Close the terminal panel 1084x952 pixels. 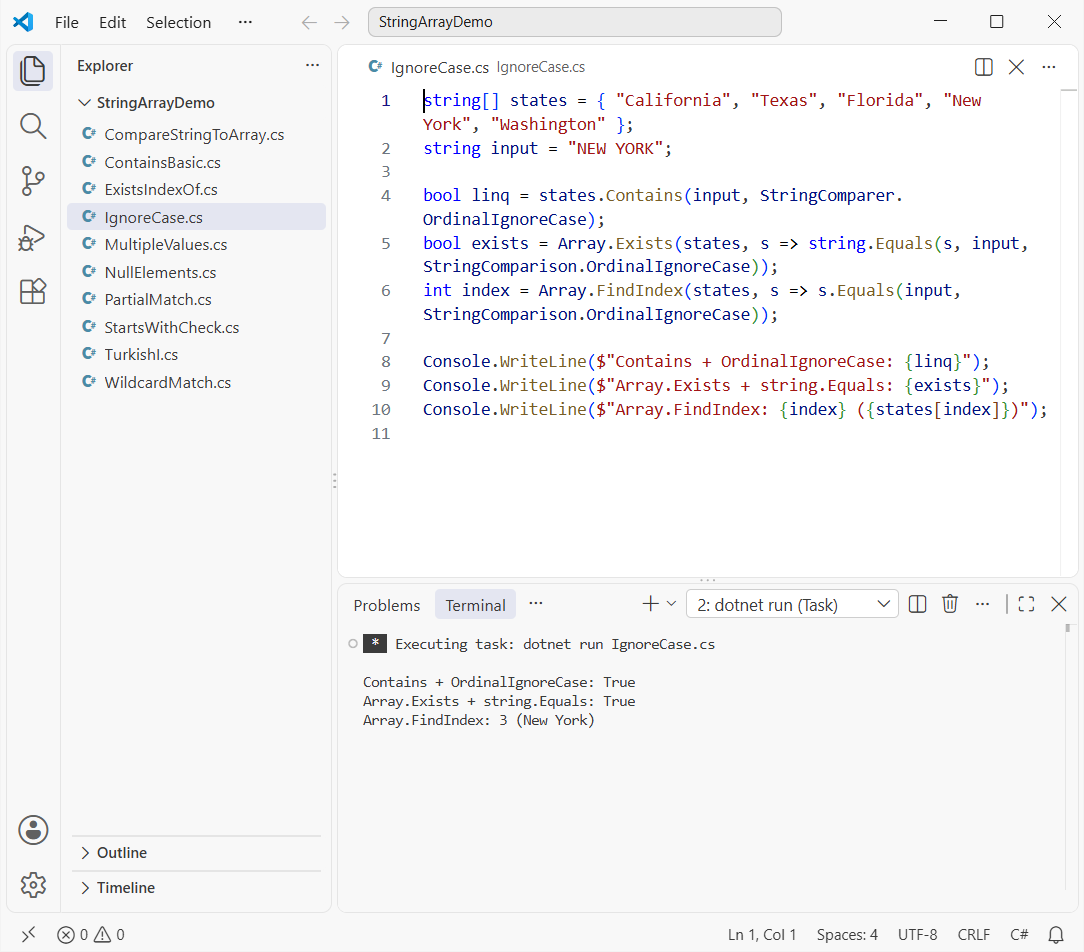tap(1058, 604)
